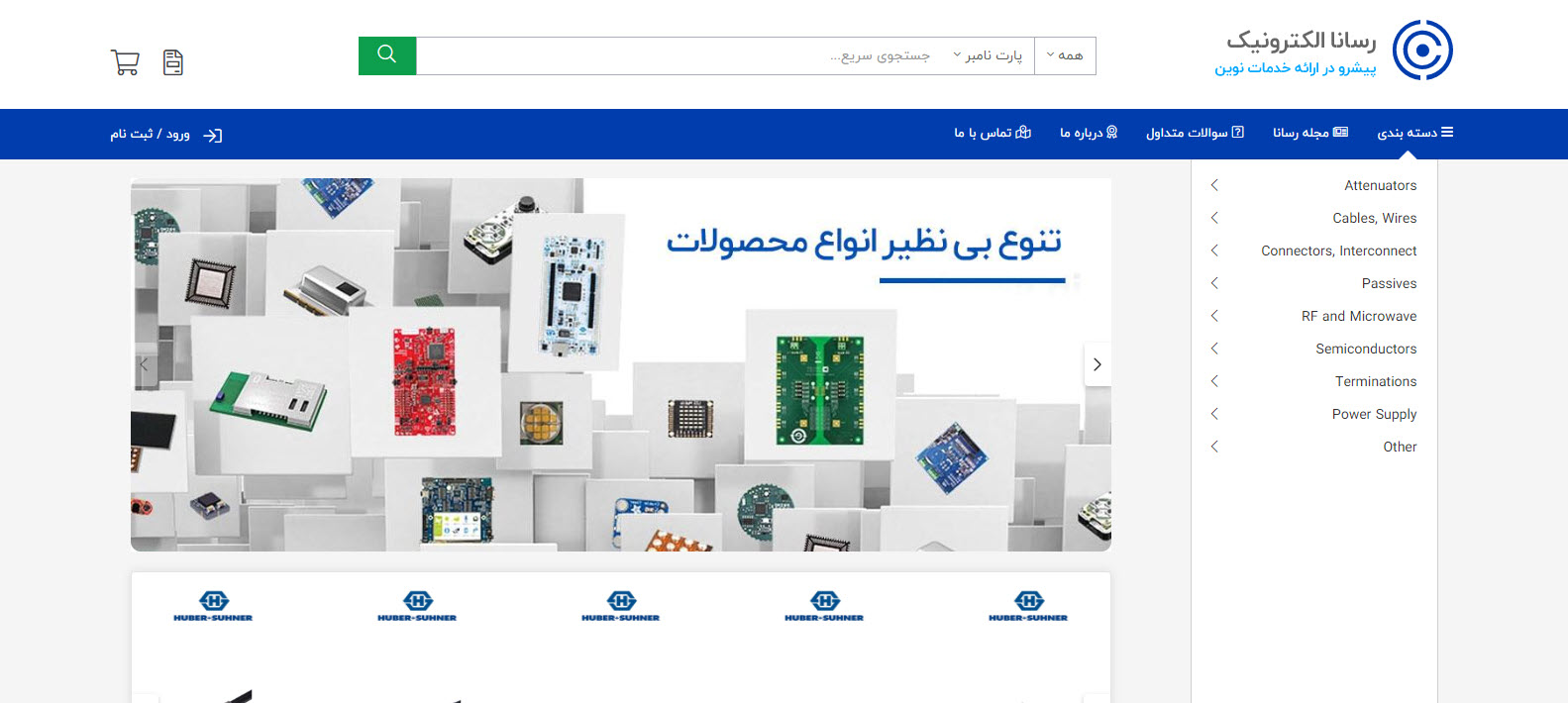Click the product variety banner image
Image resolution: width=1568 pixels, height=703 pixels.
[x=621, y=364]
